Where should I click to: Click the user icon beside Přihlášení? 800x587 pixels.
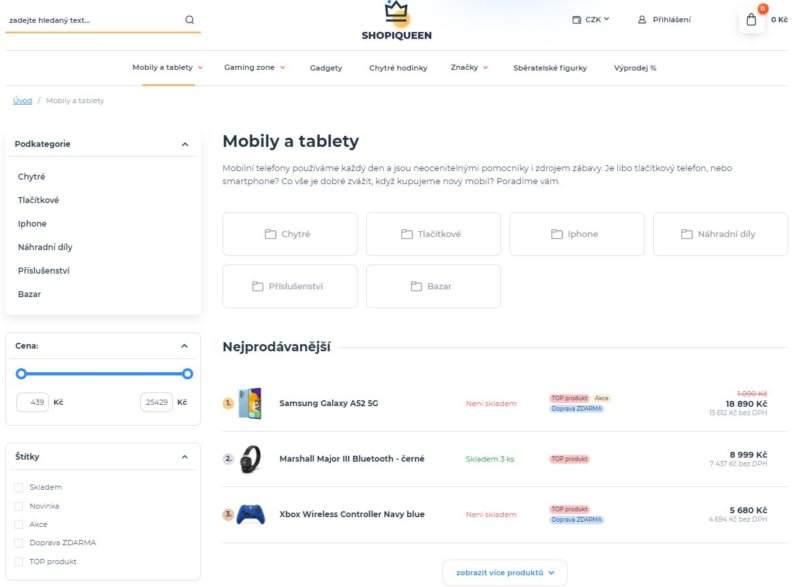642,20
